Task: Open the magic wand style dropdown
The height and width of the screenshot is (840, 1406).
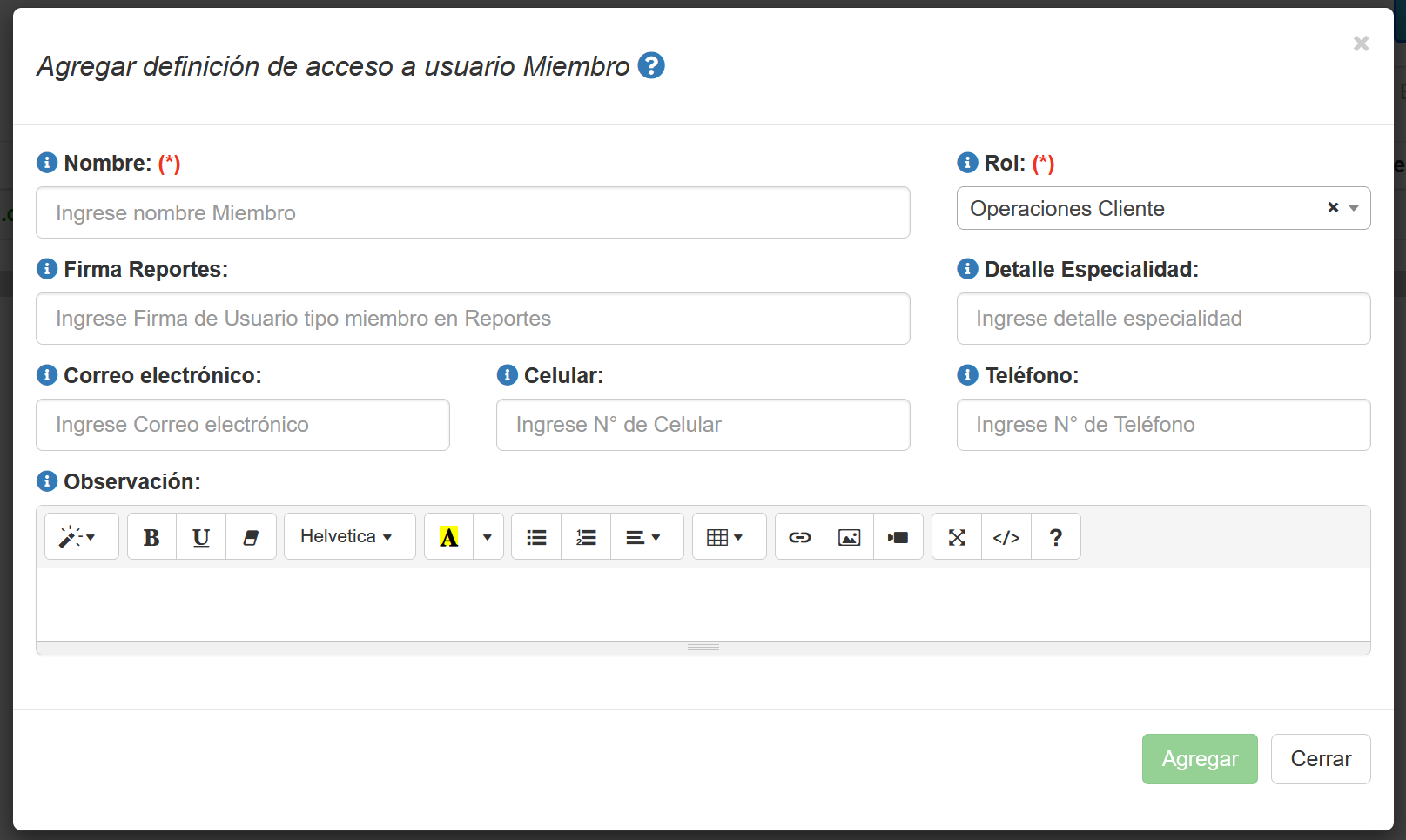Action: point(81,537)
